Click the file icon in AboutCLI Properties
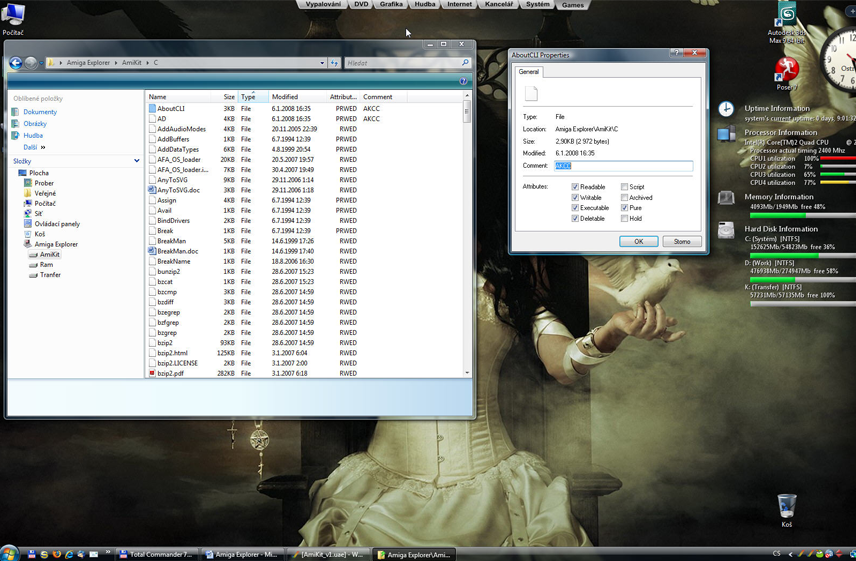This screenshot has width=856, height=561. click(531, 93)
